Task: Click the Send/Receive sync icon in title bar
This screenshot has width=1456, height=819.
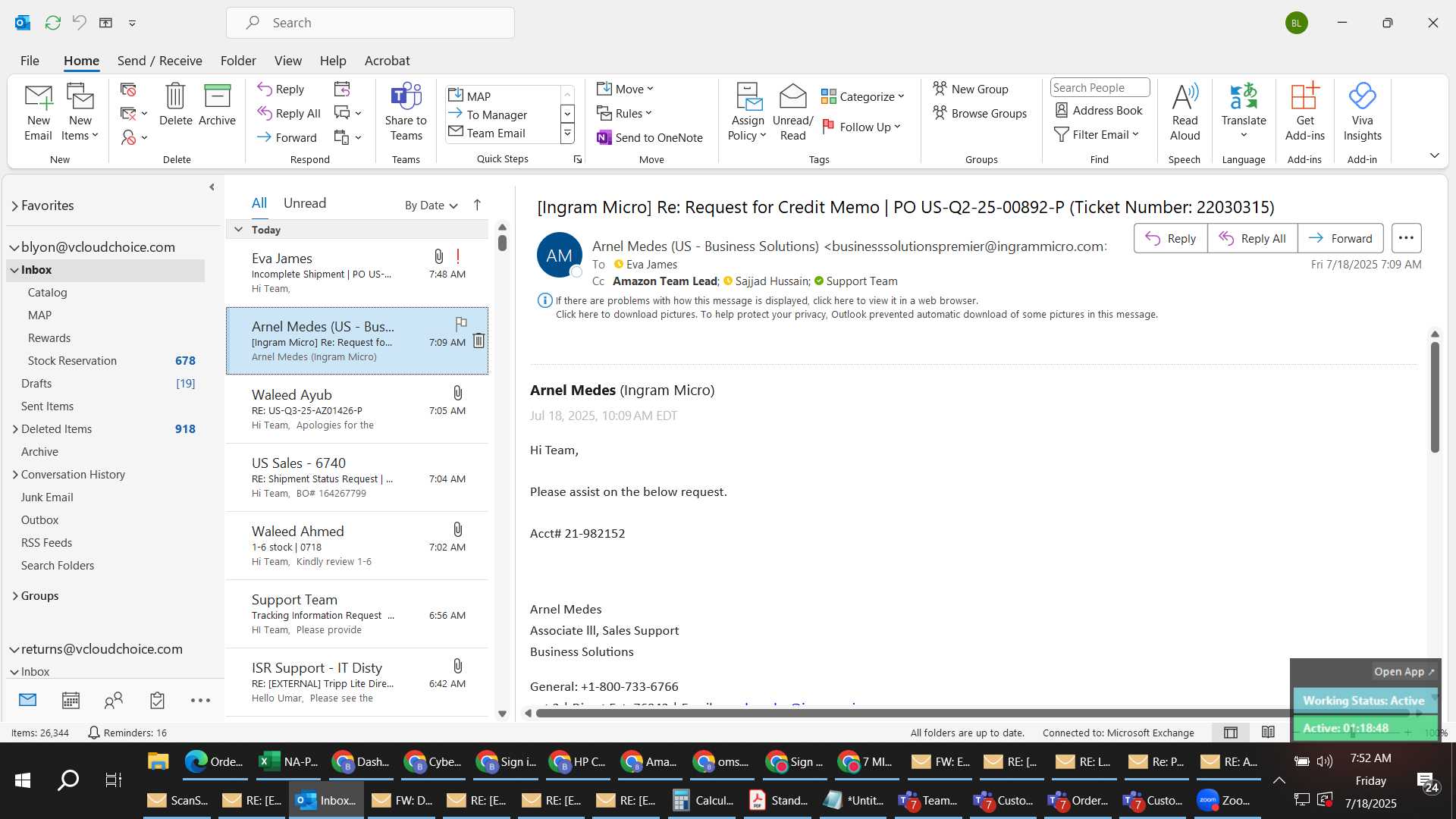Action: (53, 23)
